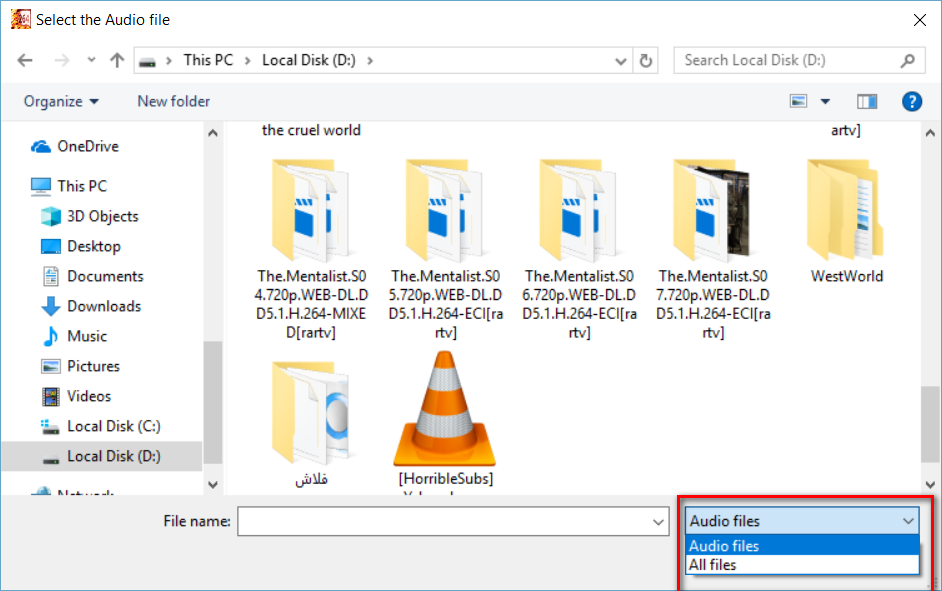The image size is (942, 591).
Task: Select The.Mentalist.S04 folder
Action: (x=310, y=250)
